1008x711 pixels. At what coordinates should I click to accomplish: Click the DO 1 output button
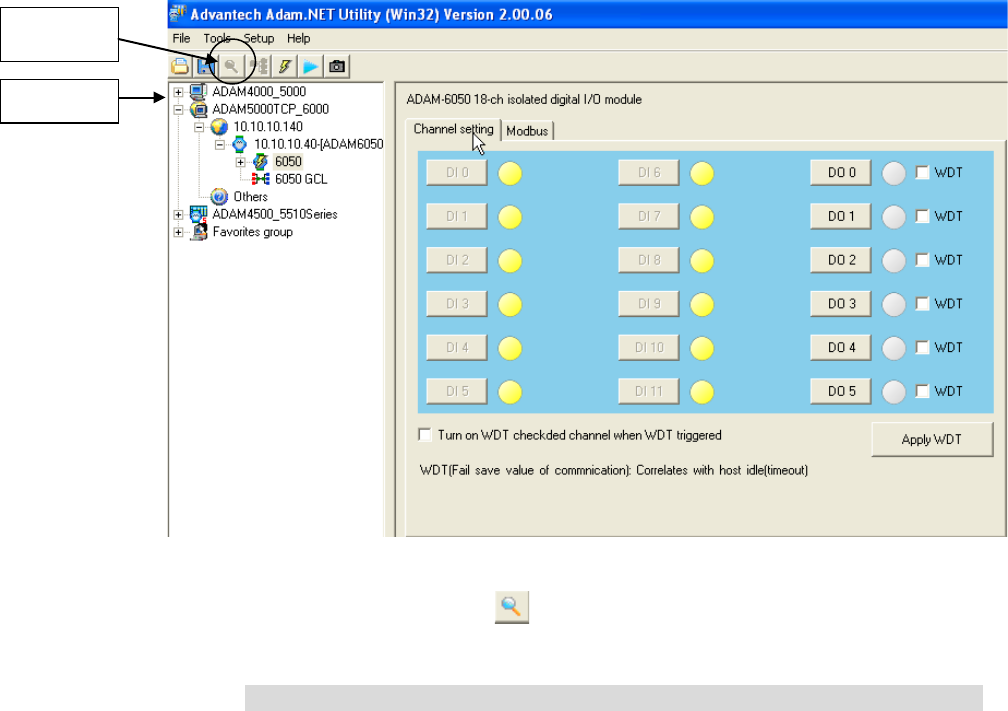click(841, 217)
